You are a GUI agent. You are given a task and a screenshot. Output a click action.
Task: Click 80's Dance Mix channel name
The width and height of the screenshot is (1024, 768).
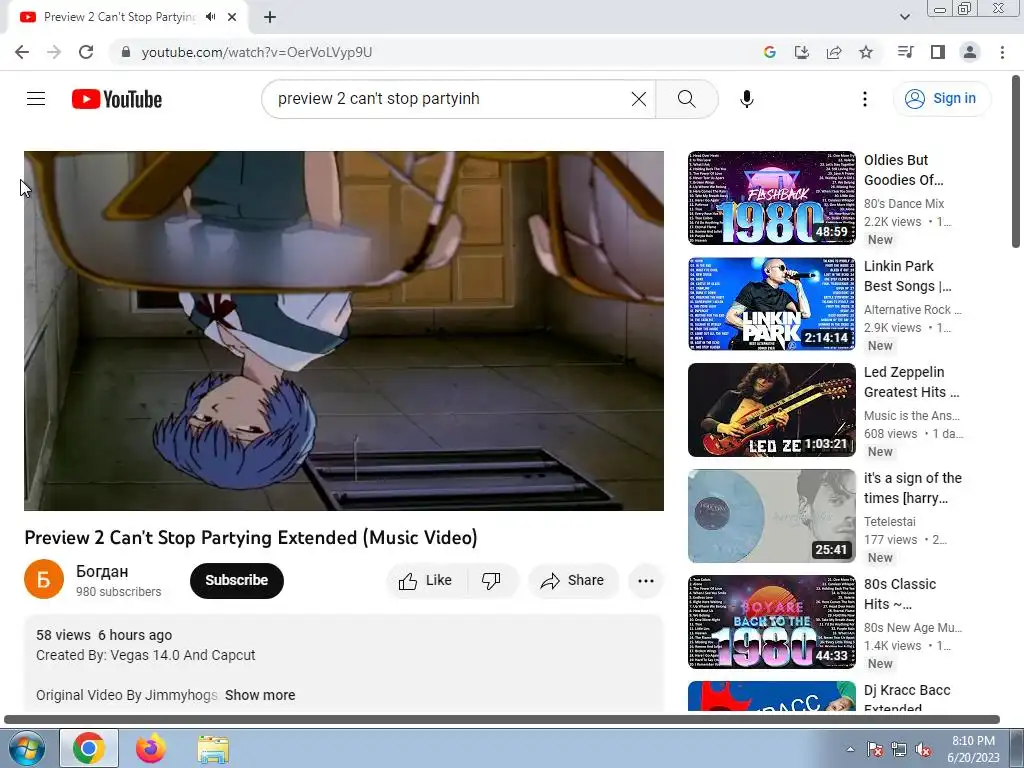coord(904,204)
